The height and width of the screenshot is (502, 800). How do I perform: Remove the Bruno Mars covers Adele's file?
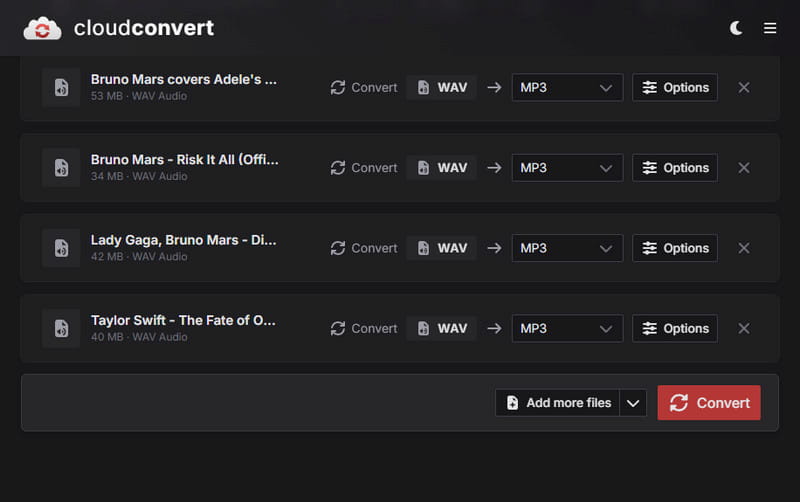click(x=744, y=87)
